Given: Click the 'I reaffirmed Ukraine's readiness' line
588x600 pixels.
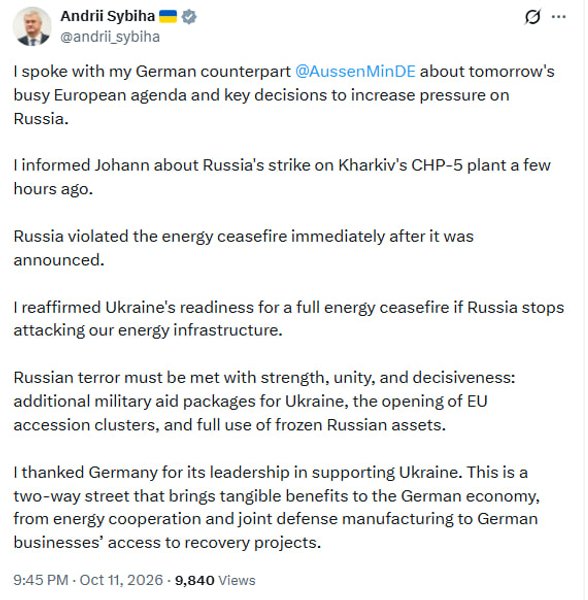Looking at the screenshot, I should [289, 307].
